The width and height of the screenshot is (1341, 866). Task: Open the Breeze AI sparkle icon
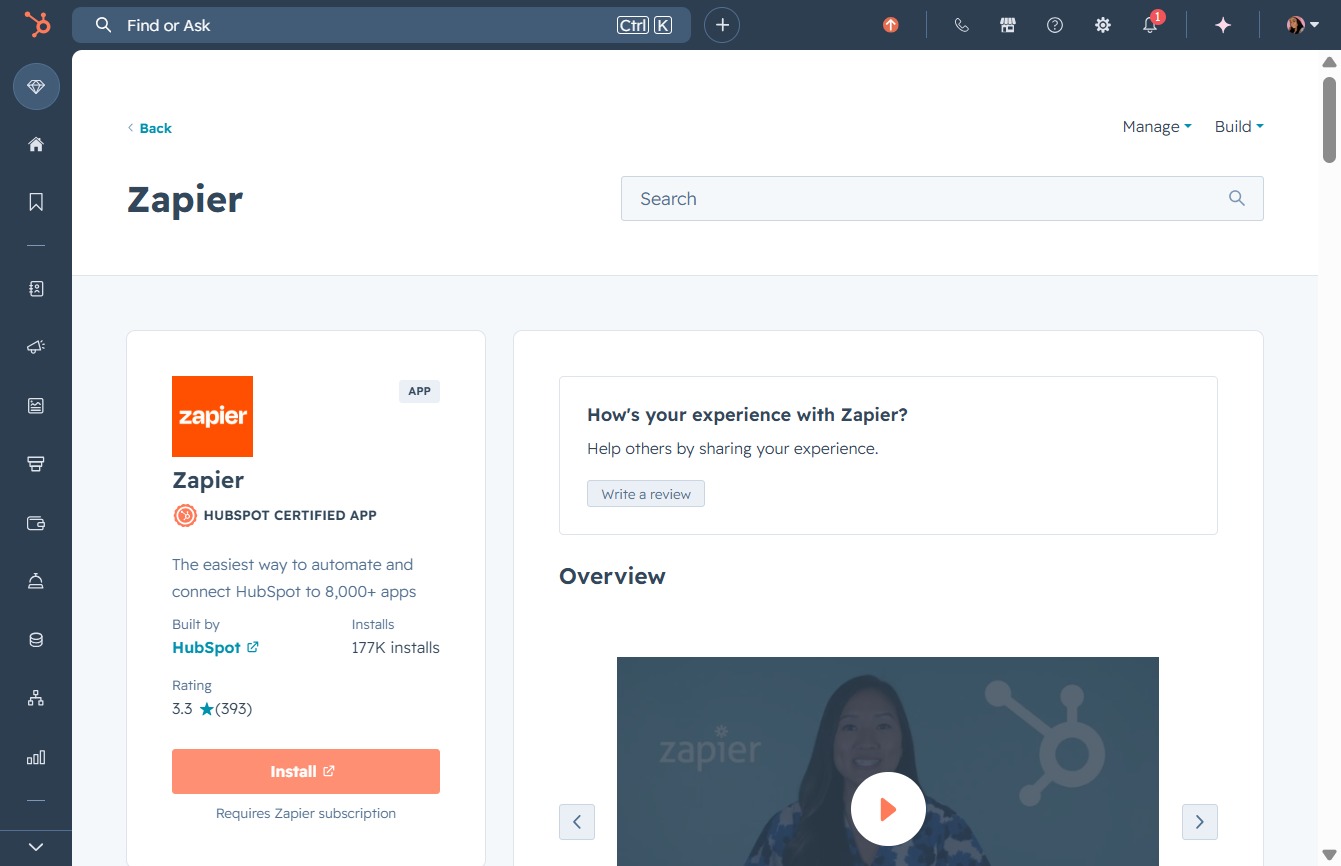tap(1223, 25)
